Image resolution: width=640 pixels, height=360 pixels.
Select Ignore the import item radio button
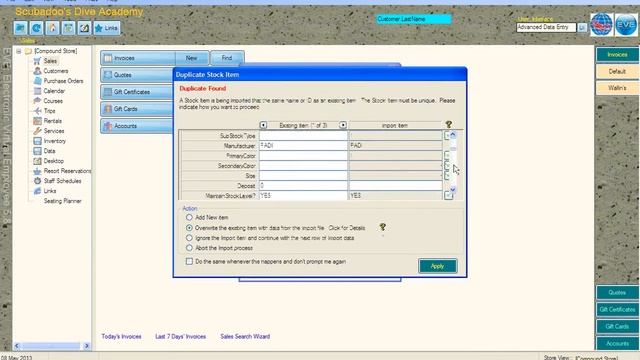[189, 238]
